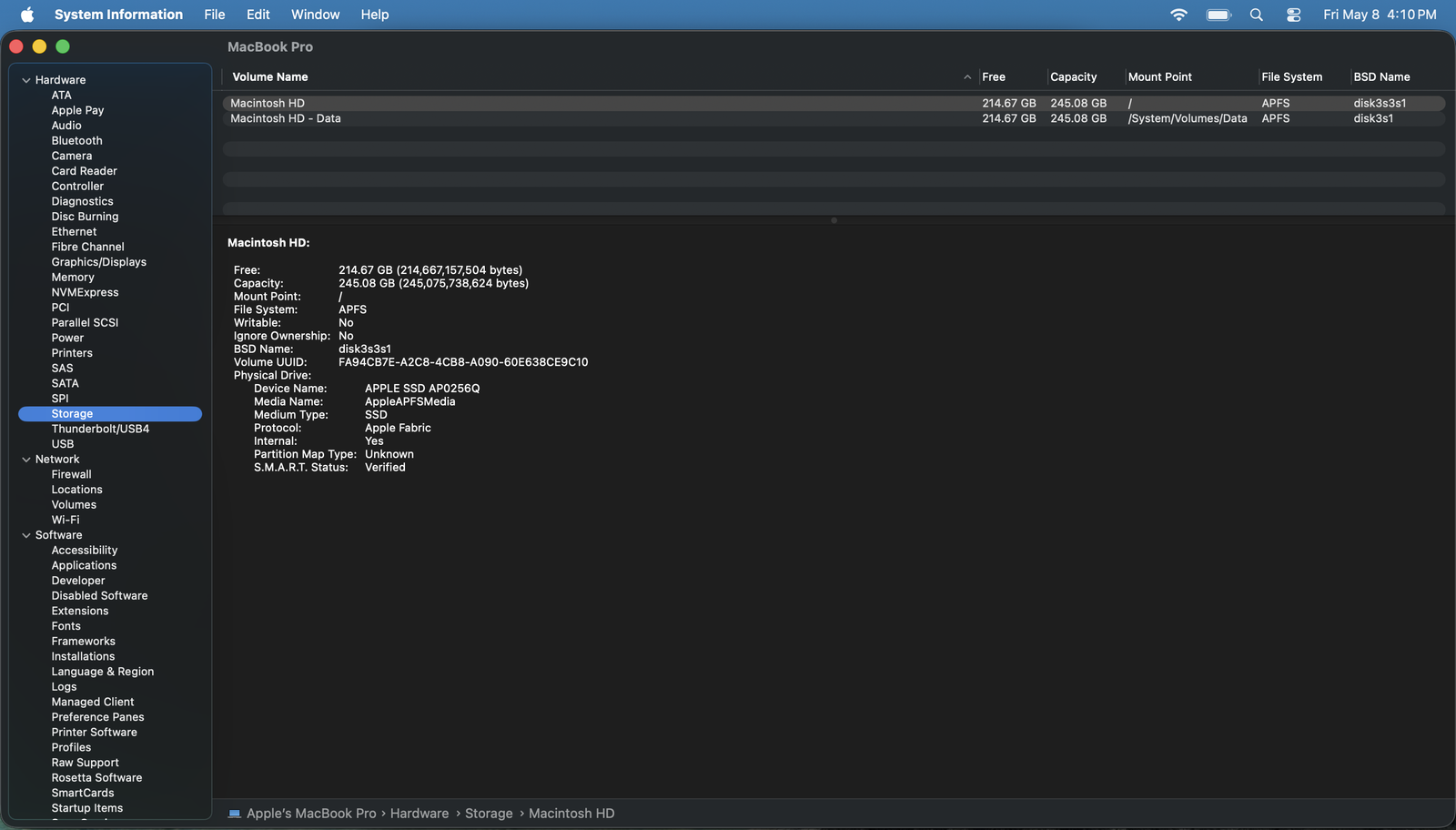Open Spotlight search magnifier icon
The height and width of the screenshot is (830, 1456).
1257,15
